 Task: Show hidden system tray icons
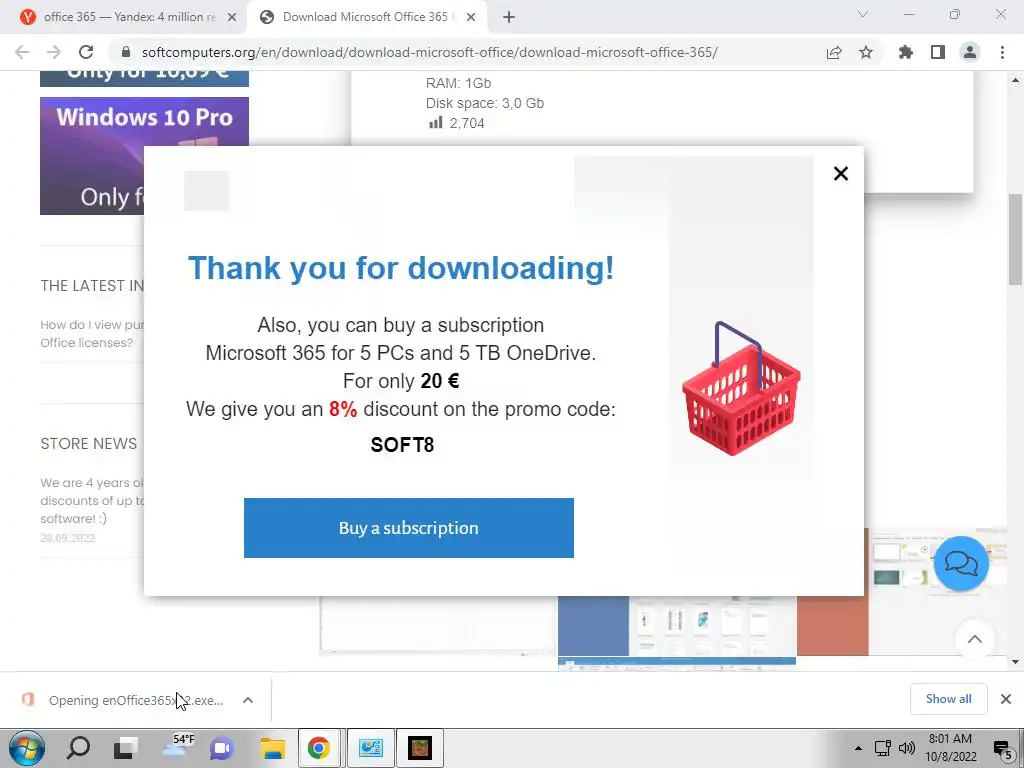click(x=858, y=748)
